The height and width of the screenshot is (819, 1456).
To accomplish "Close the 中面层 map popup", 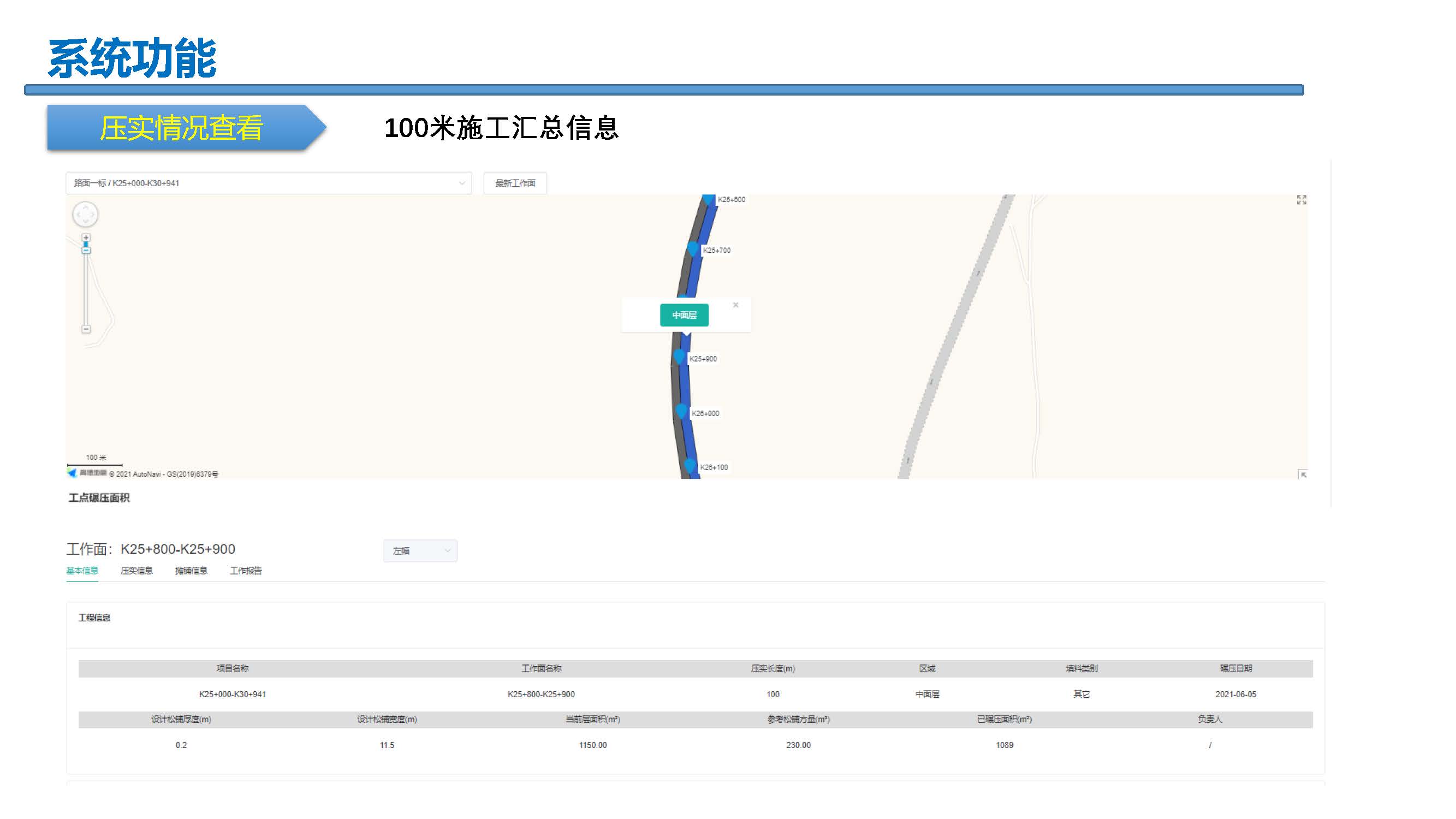I will coord(735,305).
